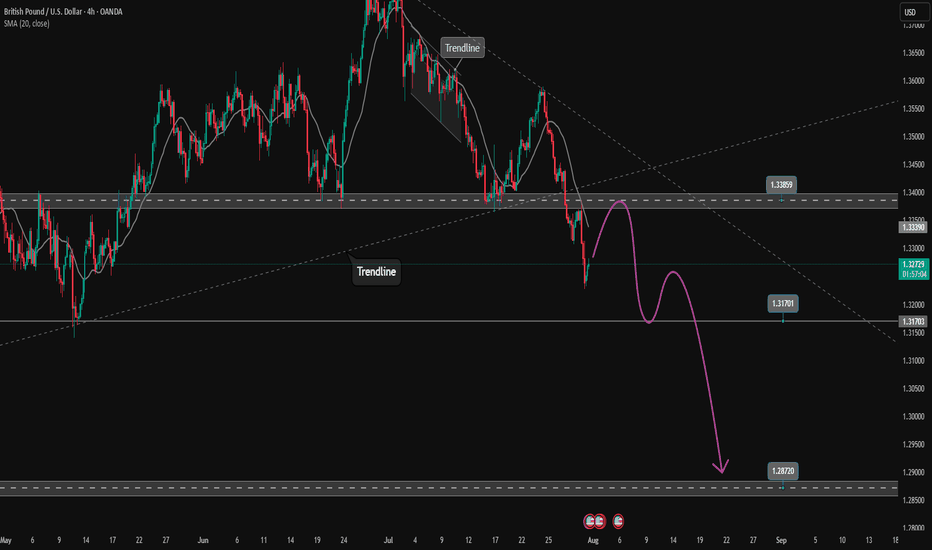Open the middle economic event flag of the three
This screenshot has height=550, width=932.
coord(599,521)
